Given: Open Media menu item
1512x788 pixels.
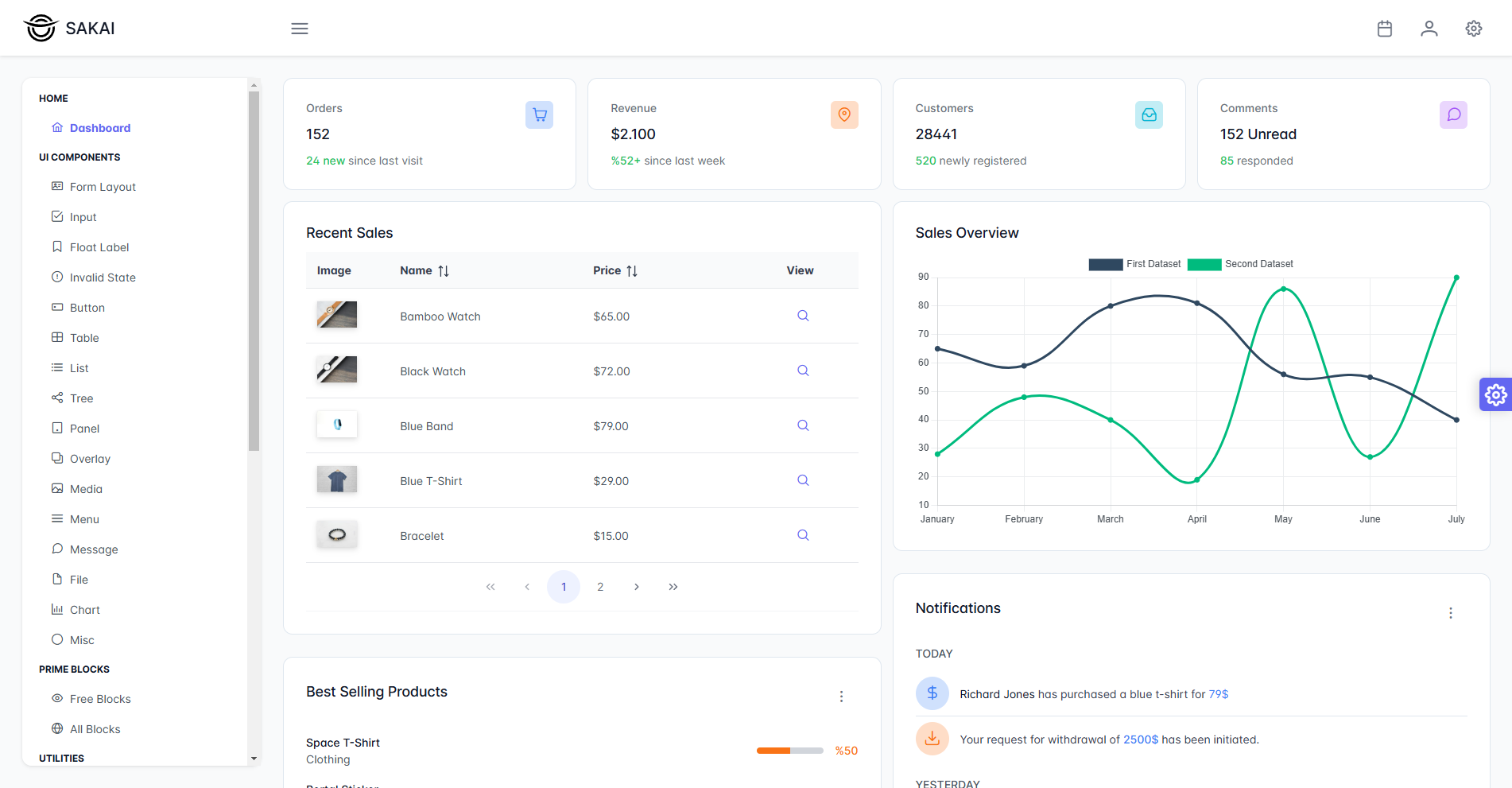Looking at the screenshot, I should coord(77,489).
